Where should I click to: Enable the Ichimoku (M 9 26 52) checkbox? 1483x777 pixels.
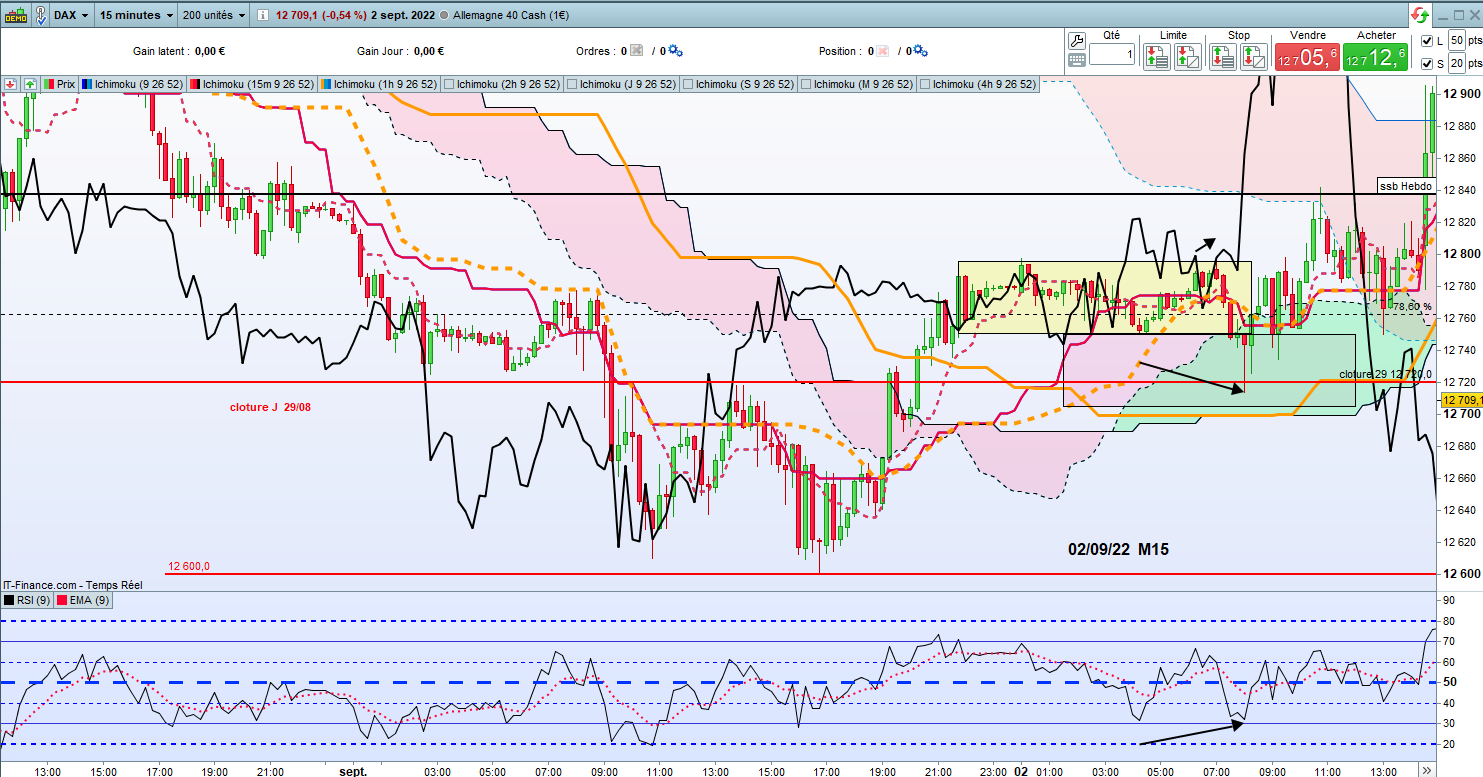click(807, 84)
